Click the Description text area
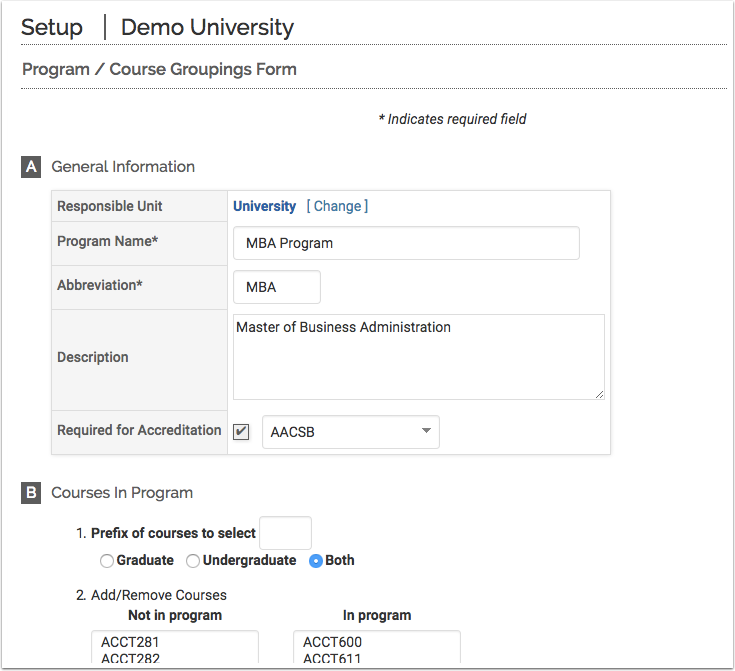735x671 pixels. (x=418, y=357)
